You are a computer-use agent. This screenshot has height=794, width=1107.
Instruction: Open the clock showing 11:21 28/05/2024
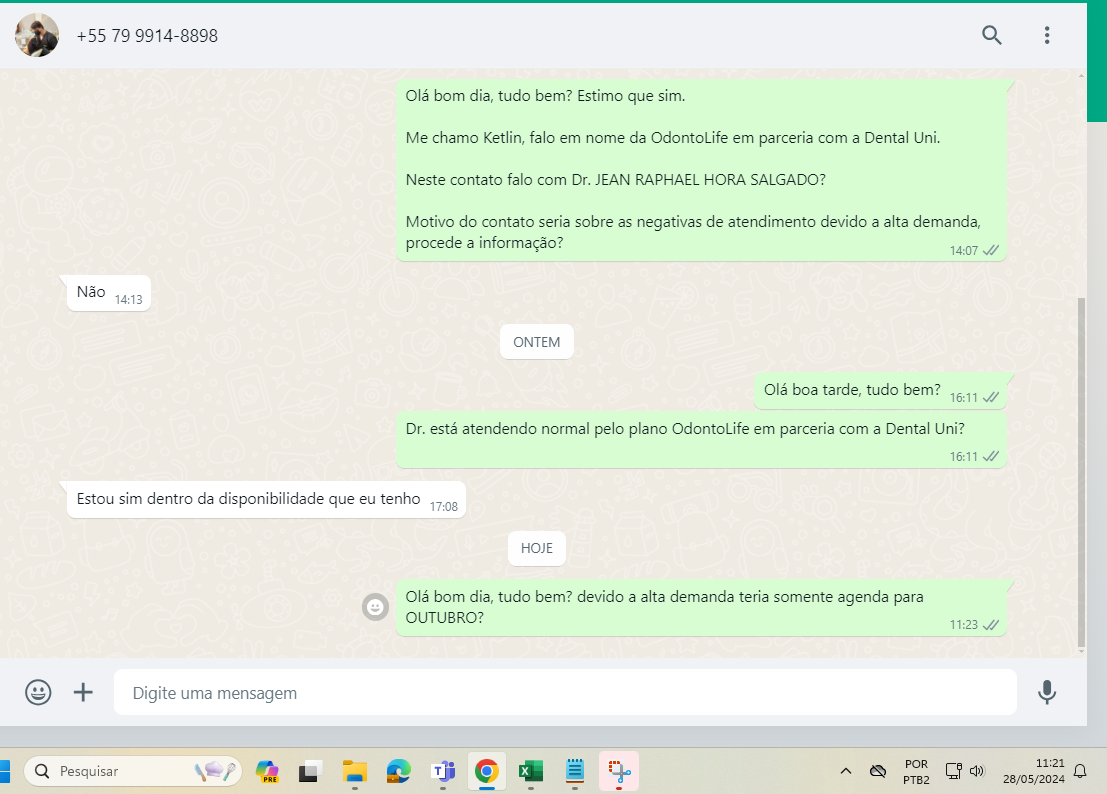[x=1034, y=771]
